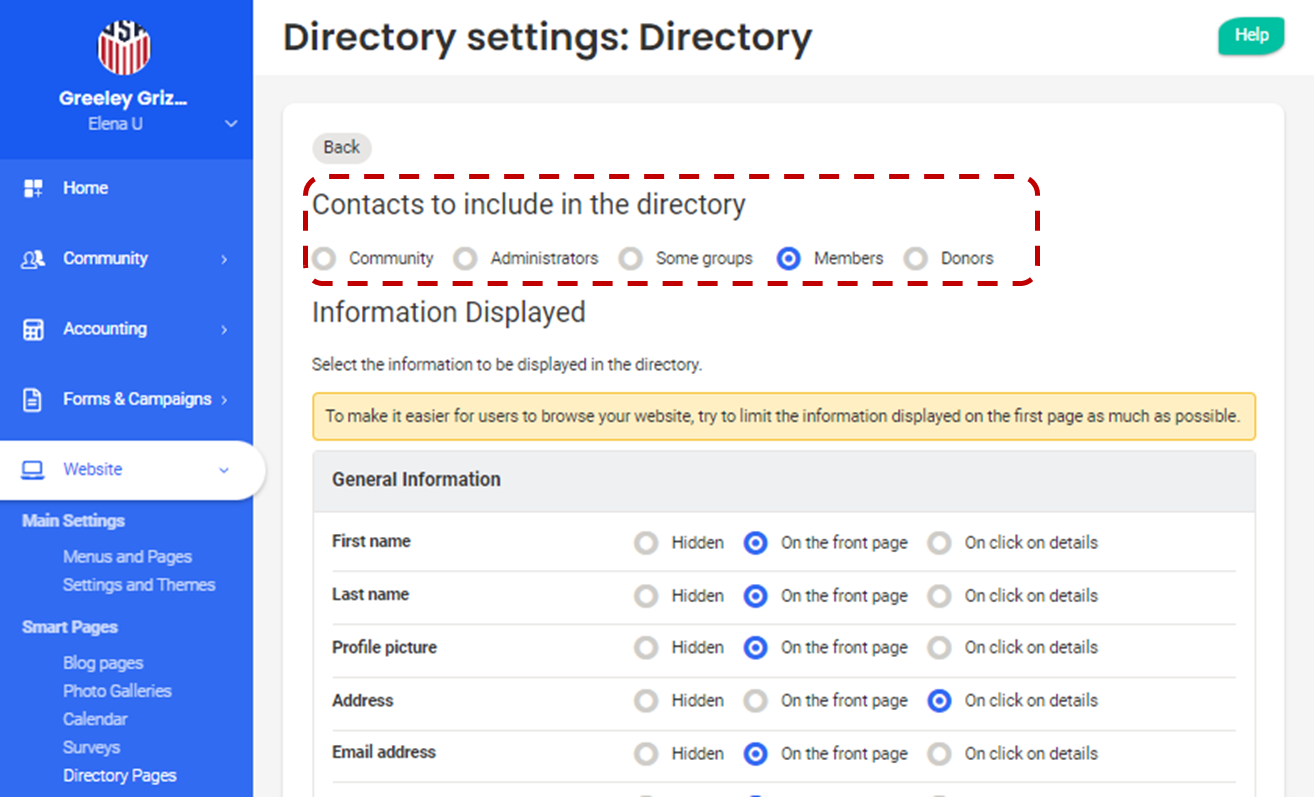The image size is (1314, 797).
Task: Click the Accounting calculator icon
Action: point(33,329)
